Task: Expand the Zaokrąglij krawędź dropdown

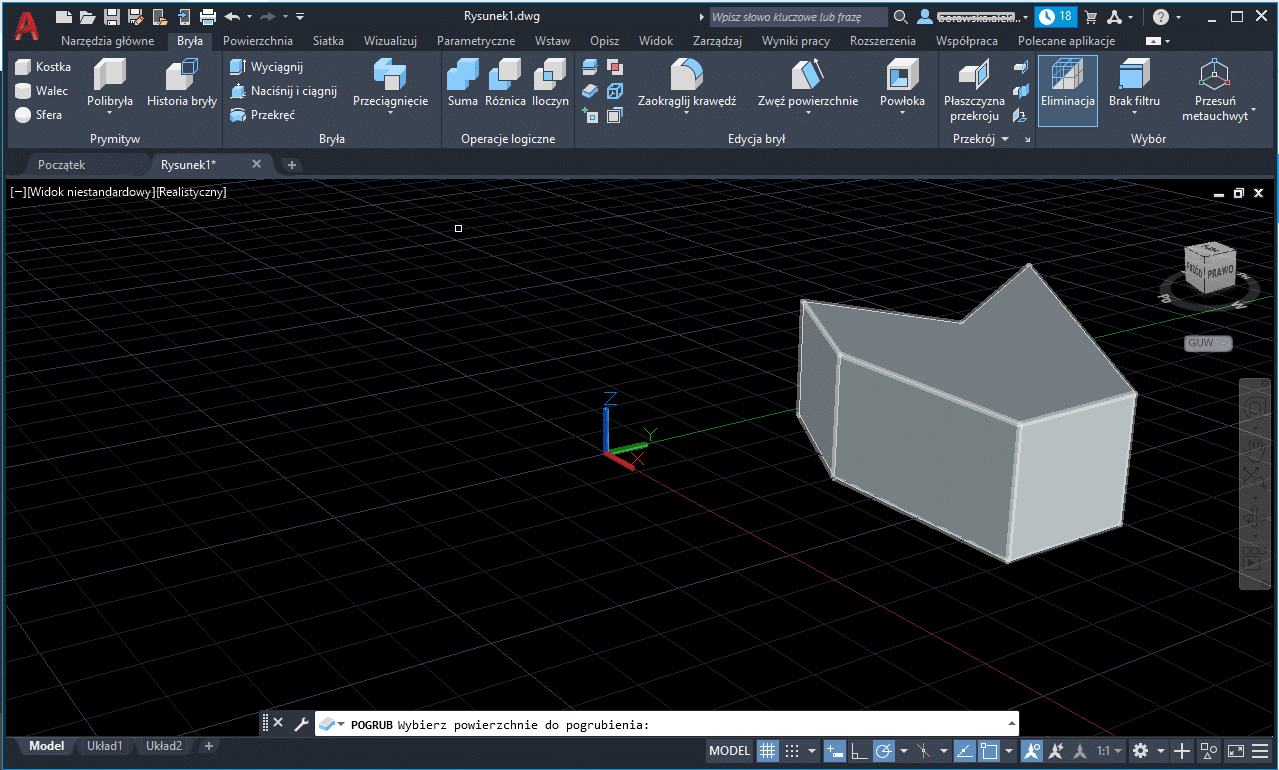Action: pos(687,113)
